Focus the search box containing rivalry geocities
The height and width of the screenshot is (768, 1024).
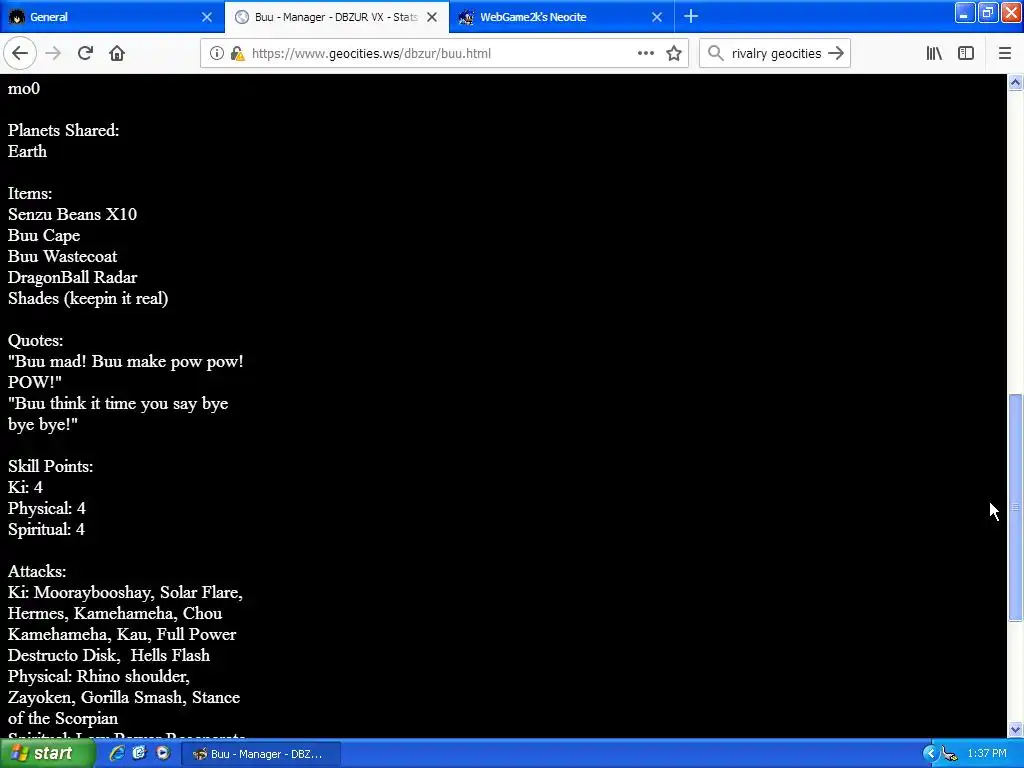point(776,54)
